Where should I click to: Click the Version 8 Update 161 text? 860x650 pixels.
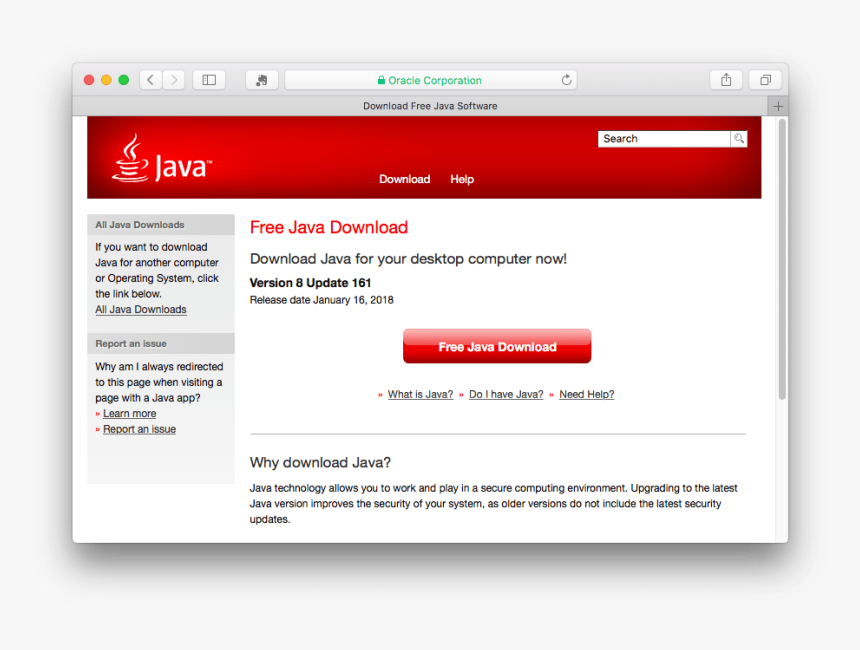point(310,283)
